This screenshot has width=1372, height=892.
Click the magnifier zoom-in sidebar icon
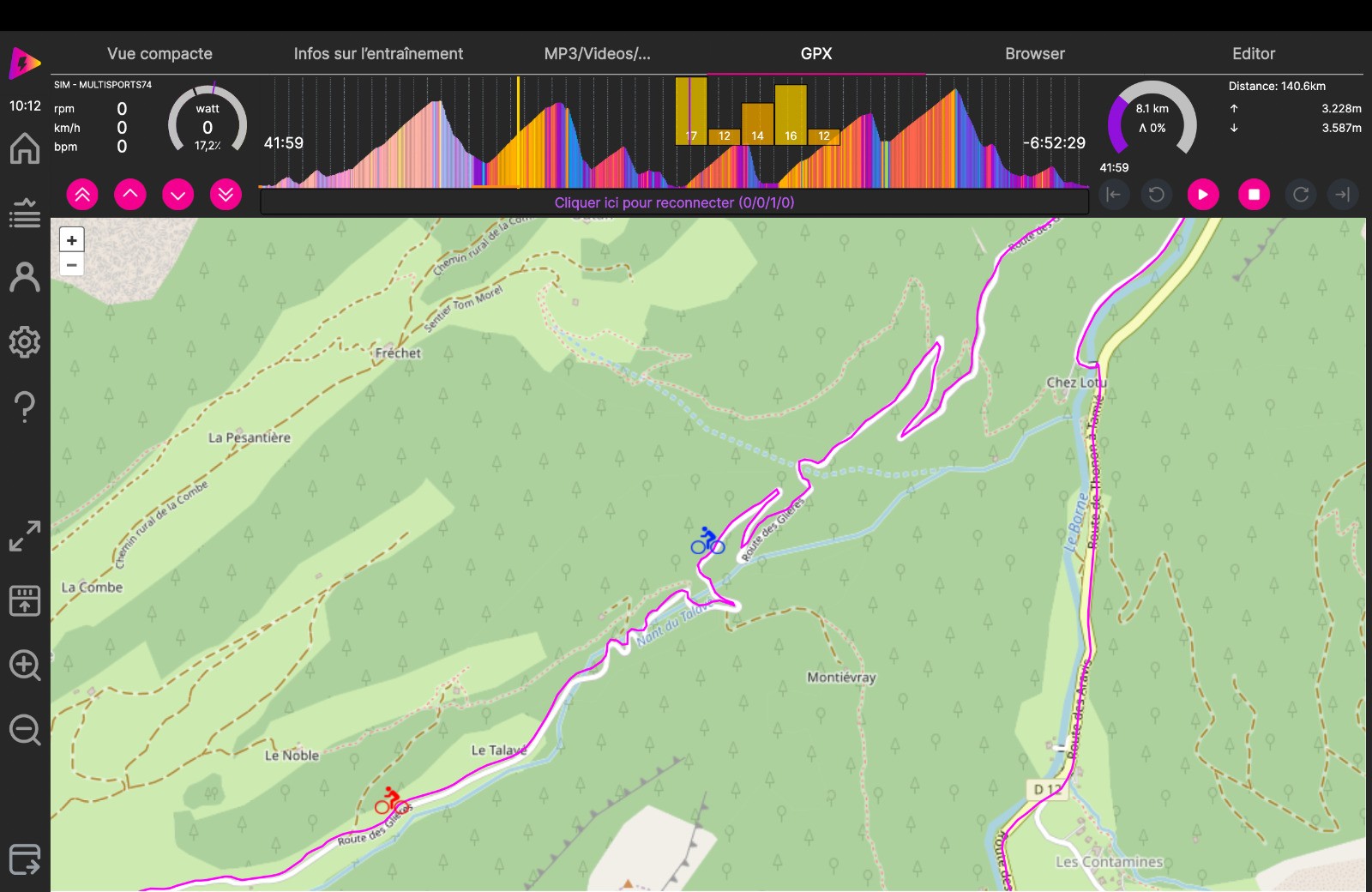(25, 666)
